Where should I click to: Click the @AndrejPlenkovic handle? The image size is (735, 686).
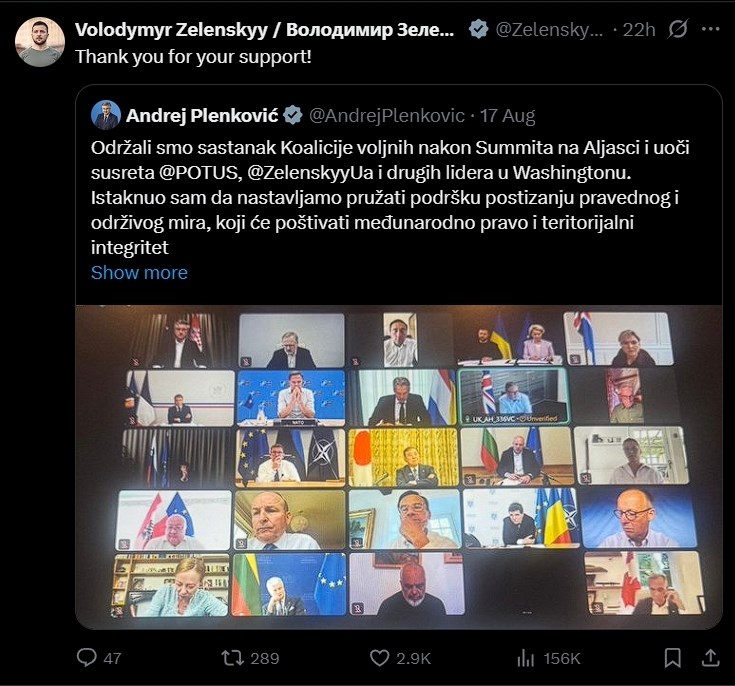point(386,115)
